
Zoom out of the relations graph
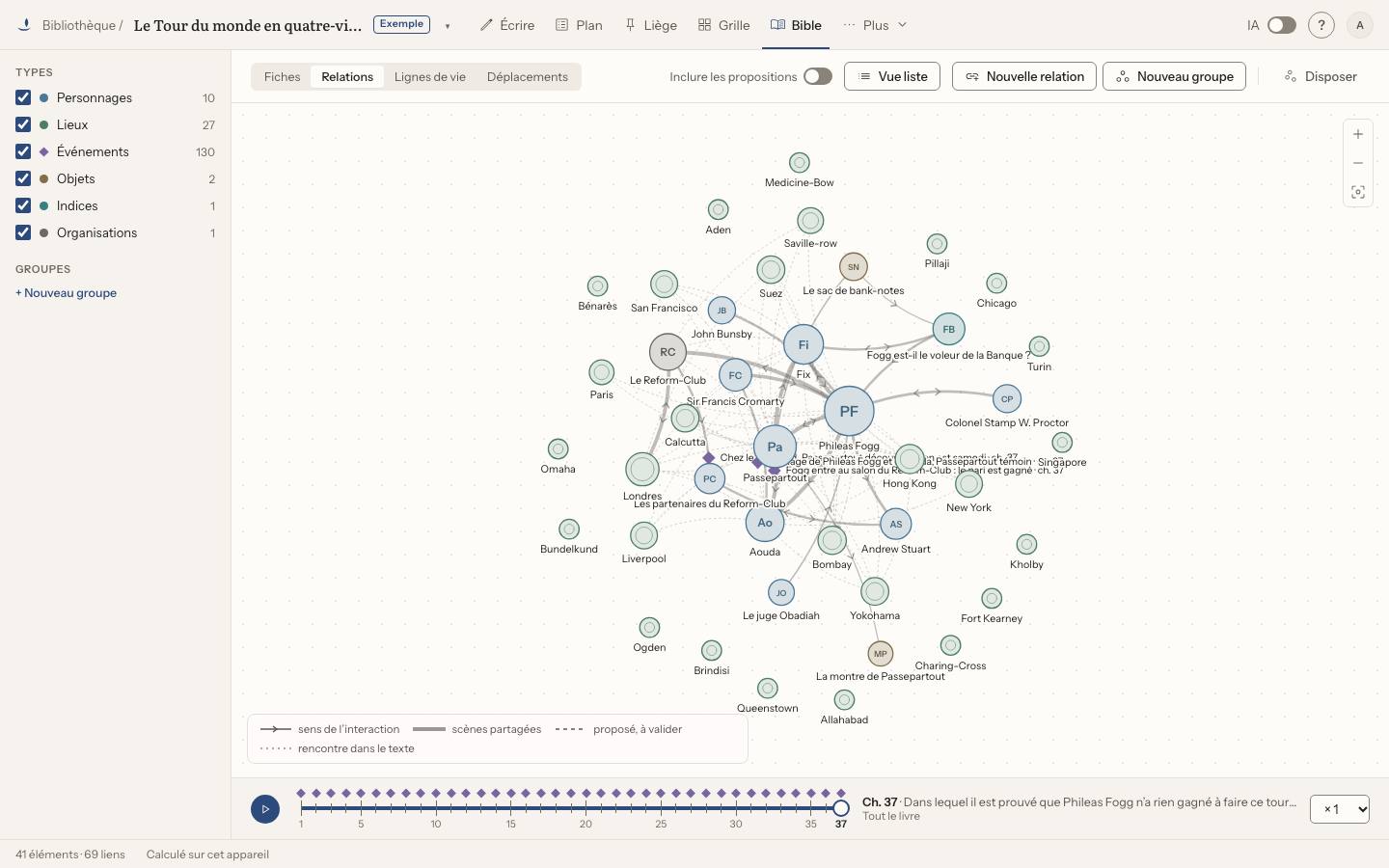[x=1358, y=163]
